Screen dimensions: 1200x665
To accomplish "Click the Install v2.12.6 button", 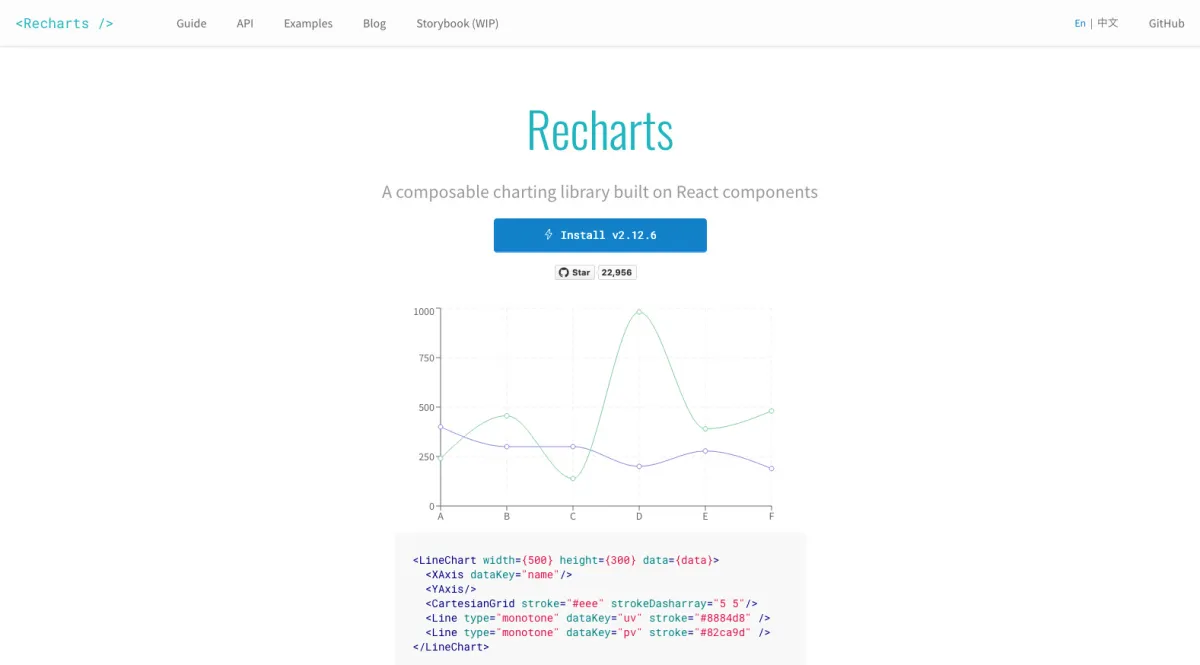I will (600, 235).
